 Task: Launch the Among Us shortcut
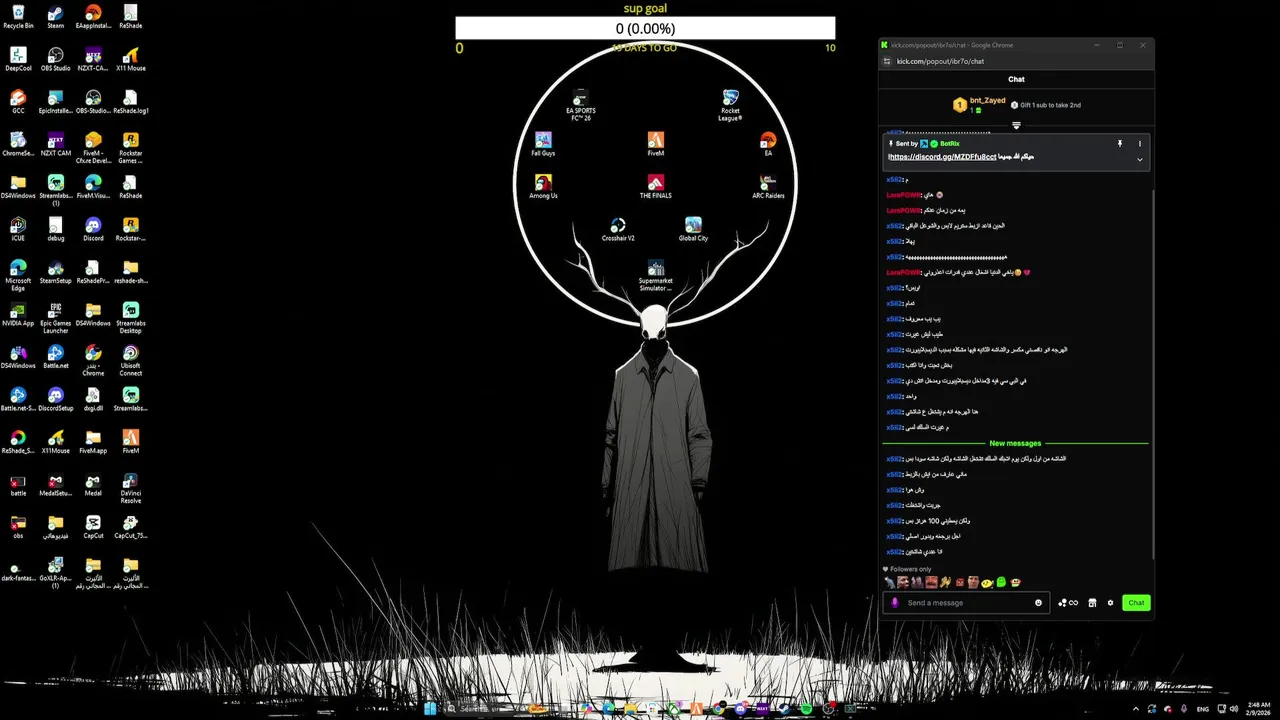point(543,186)
